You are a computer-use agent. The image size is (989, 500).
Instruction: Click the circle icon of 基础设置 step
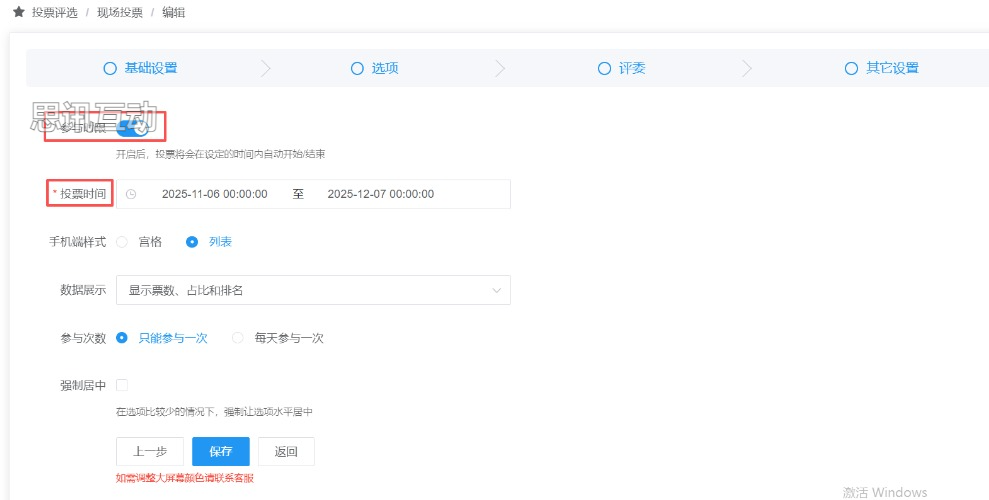[110, 69]
